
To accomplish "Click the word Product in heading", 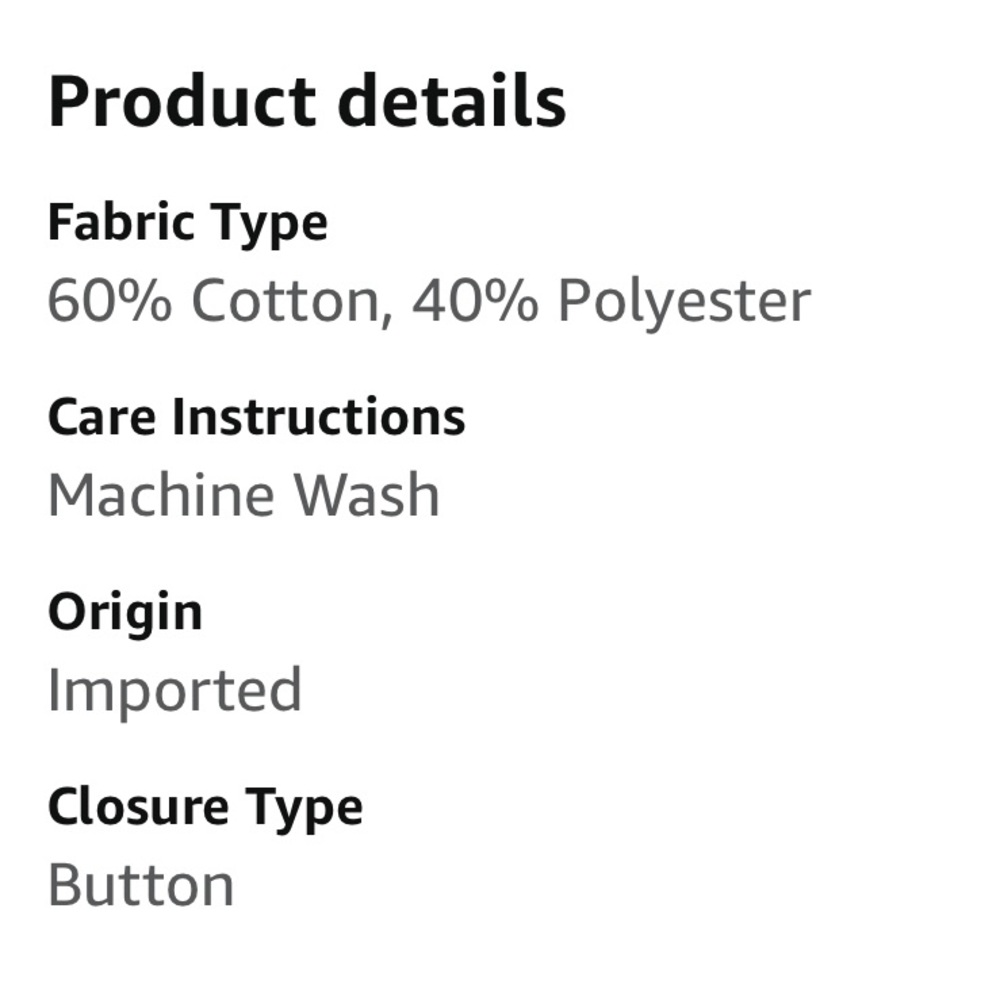I will (182, 101).
